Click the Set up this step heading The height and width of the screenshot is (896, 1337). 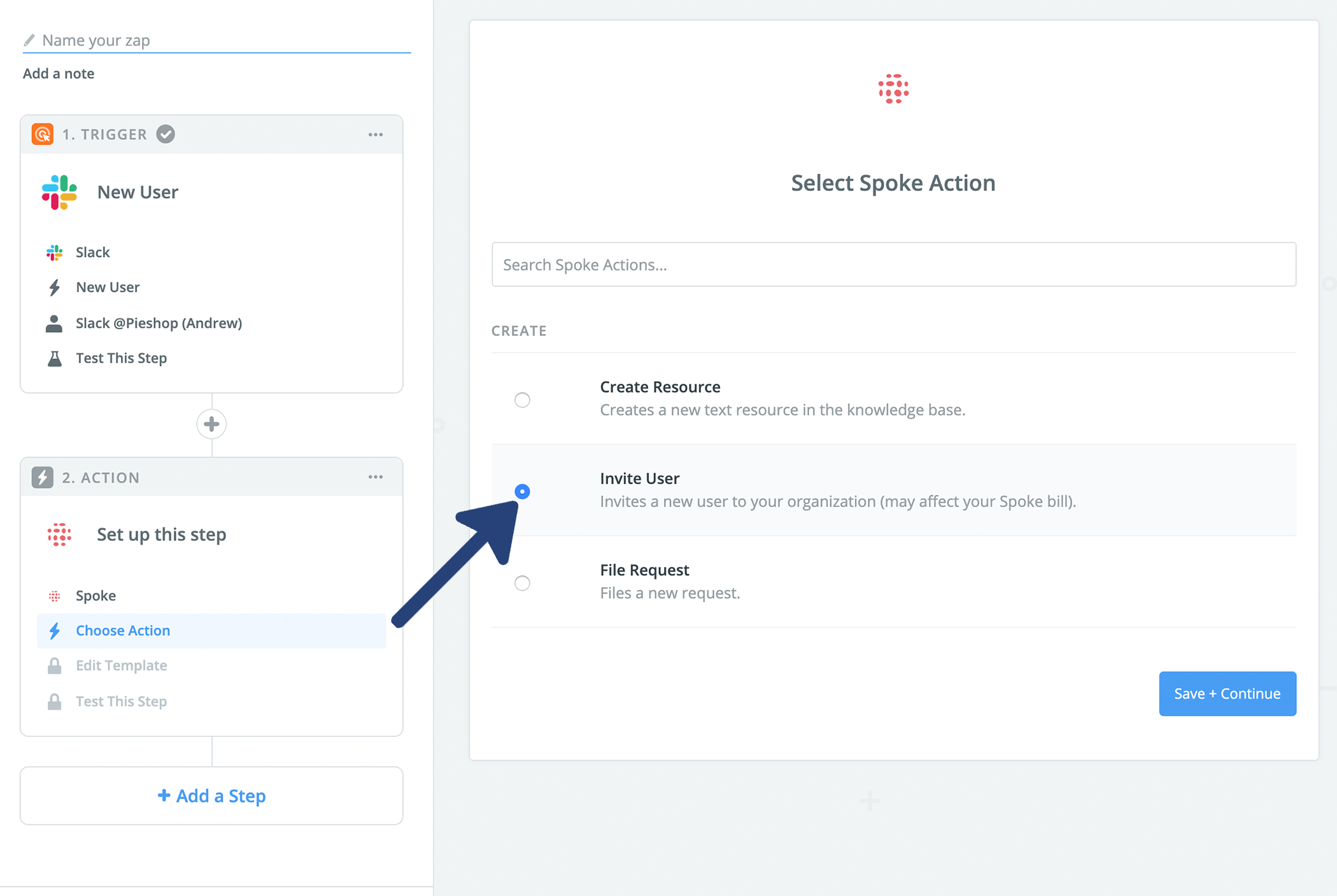(162, 535)
